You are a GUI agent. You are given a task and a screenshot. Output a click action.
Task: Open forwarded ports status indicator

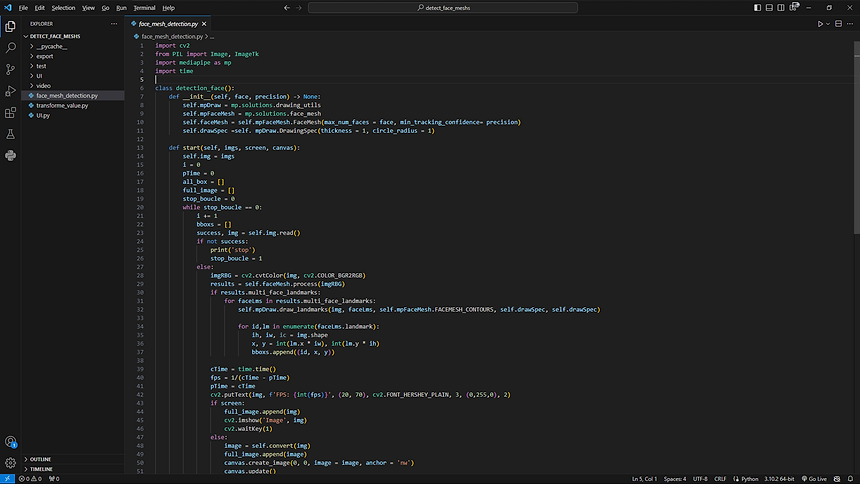pyautogui.click(x=54, y=479)
